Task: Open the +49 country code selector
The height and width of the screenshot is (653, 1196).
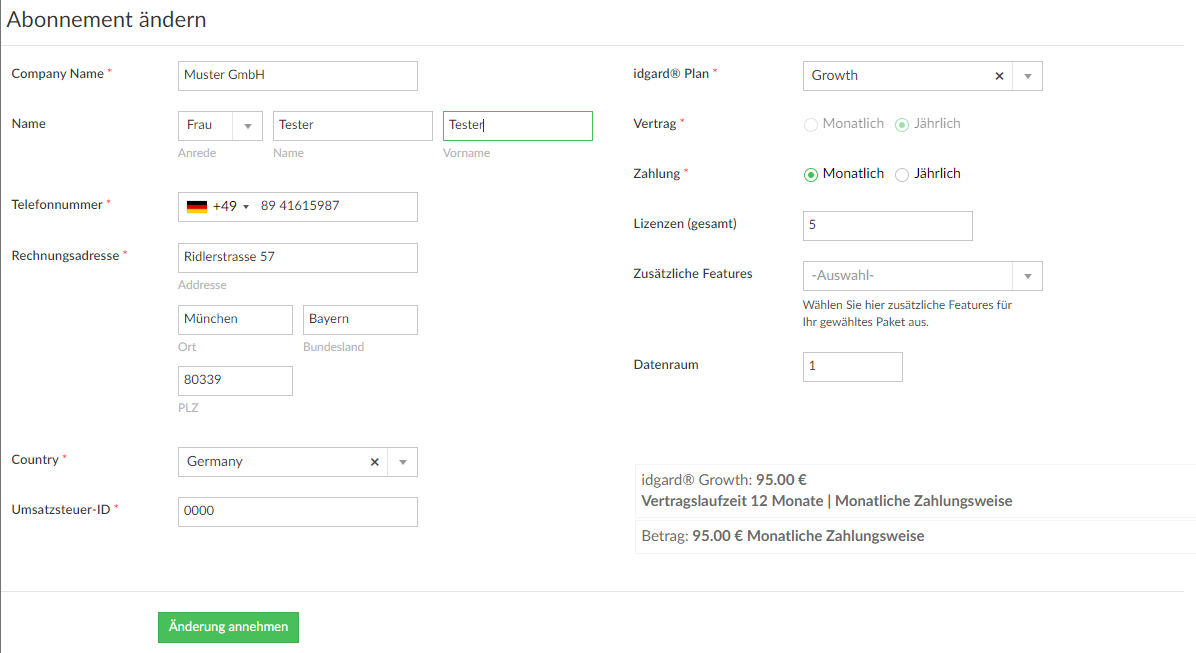Action: click(x=230, y=207)
